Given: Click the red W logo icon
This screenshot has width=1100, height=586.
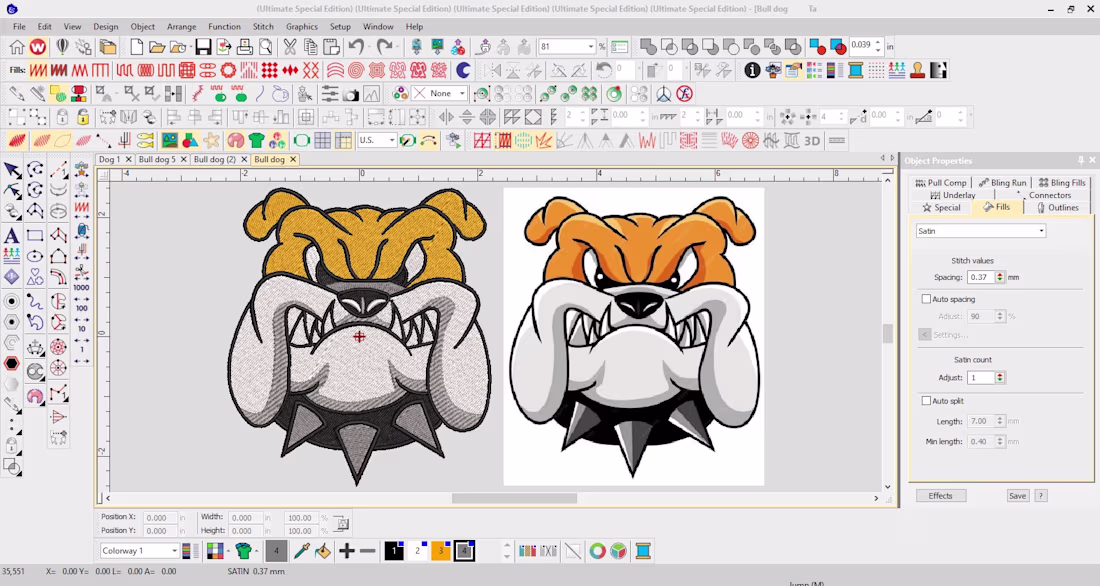Looking at the screenshot, I should tap(38, 47).
